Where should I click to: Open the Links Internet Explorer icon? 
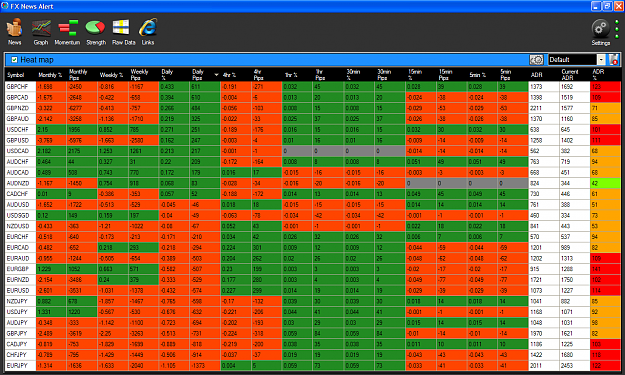point(148,32)
